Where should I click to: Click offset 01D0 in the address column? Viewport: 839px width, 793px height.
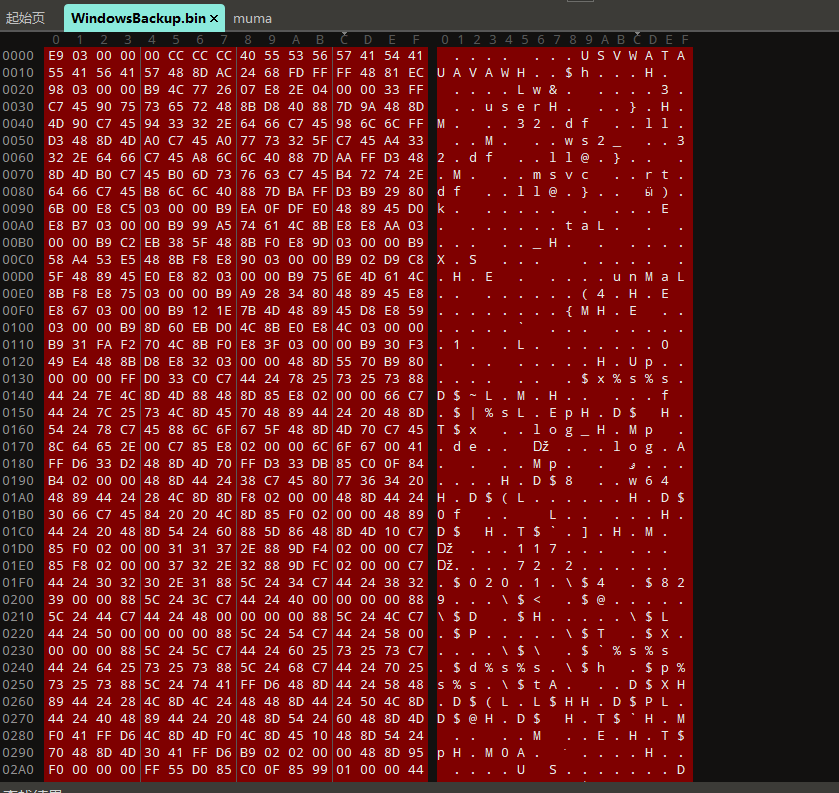[x=18, y=548]
